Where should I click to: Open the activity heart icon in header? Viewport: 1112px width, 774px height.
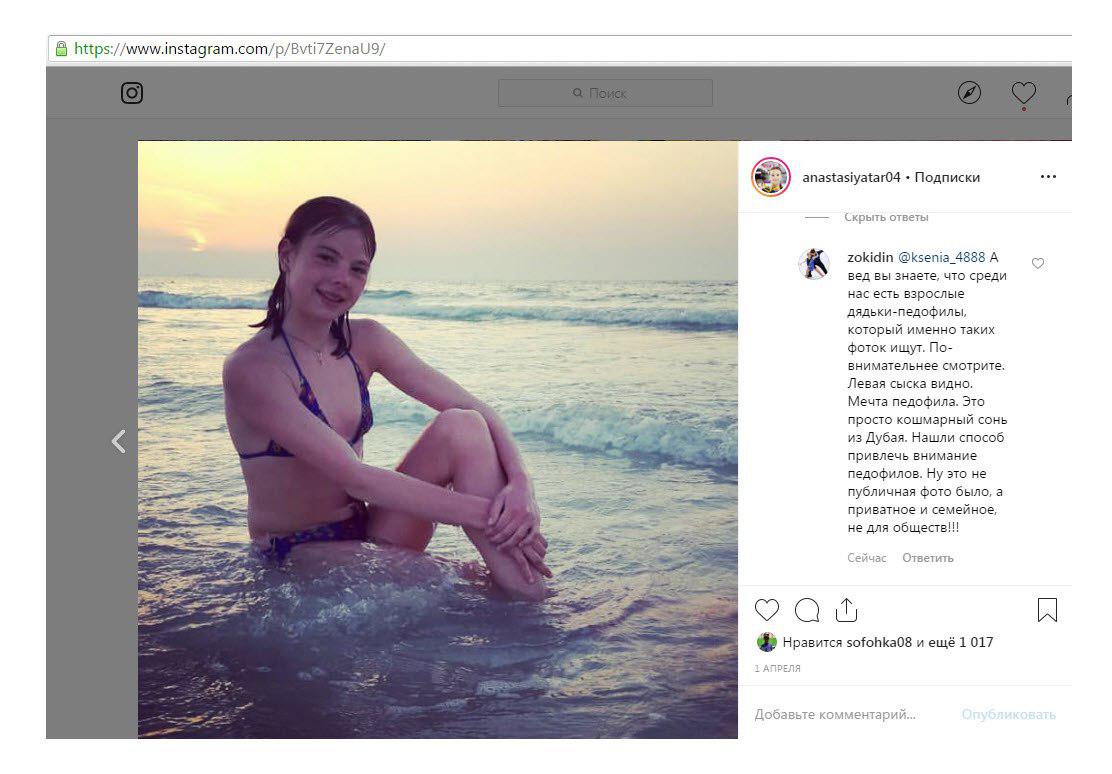tap(1023, 93)
